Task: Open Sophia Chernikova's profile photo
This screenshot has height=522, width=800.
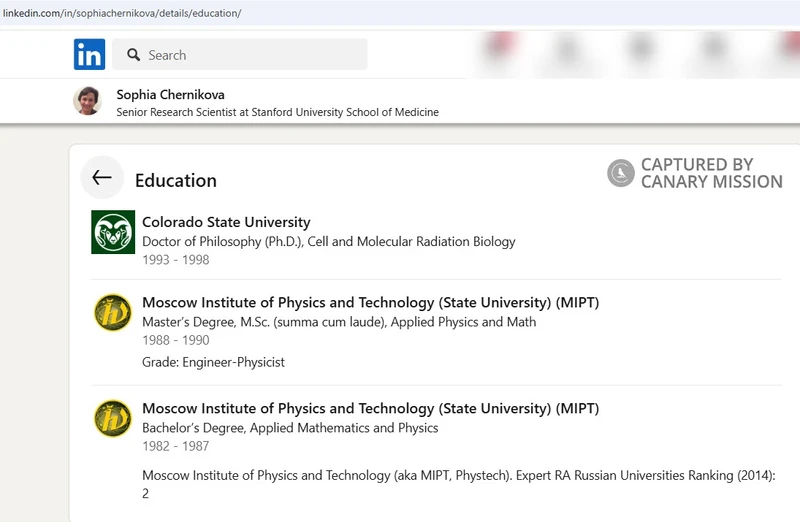Action: click(88, 101)
